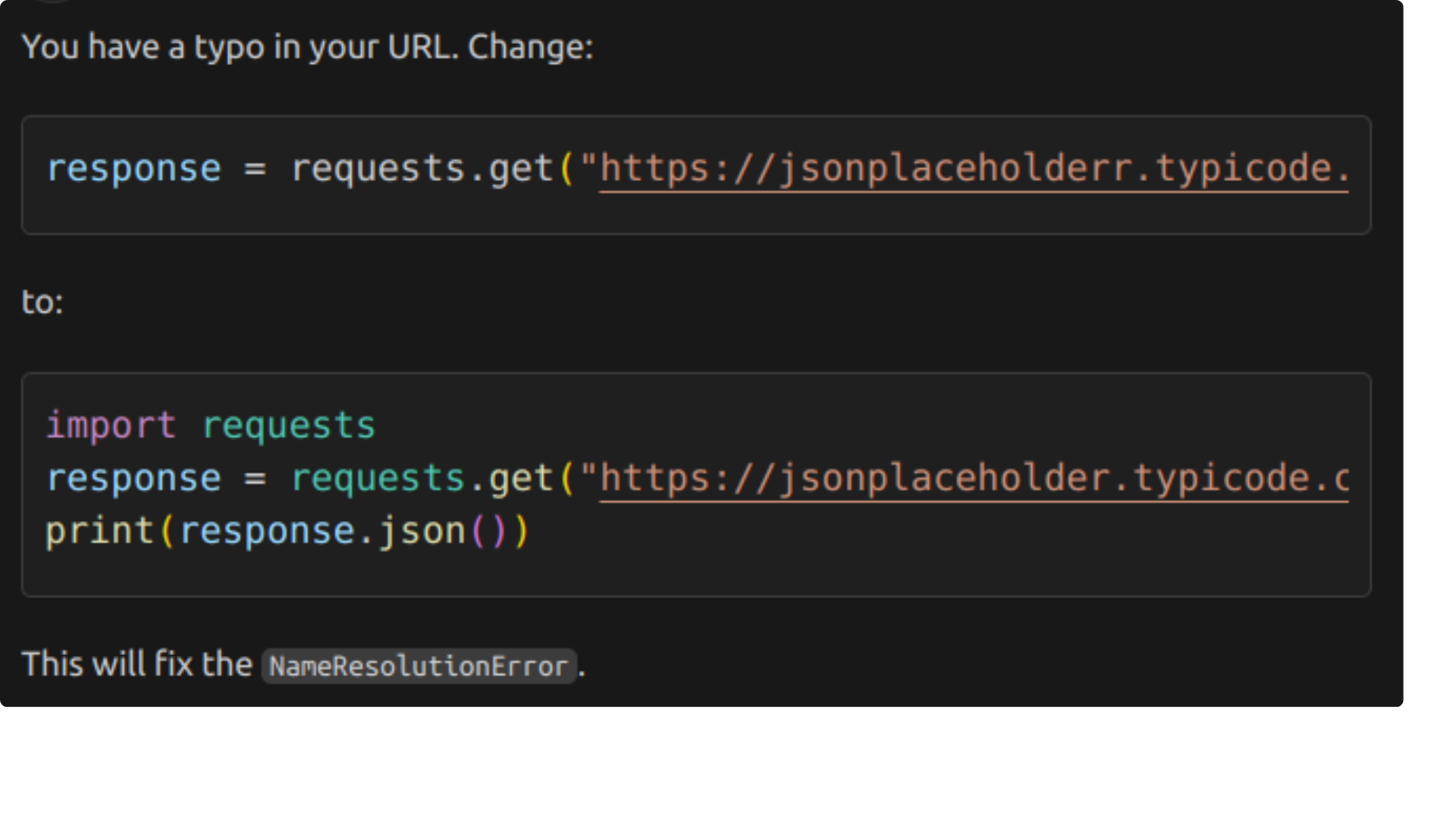The height and width of the screenshot is (819, 1456).
Task: Click the json method call in print line
Action: coord(422,531)
